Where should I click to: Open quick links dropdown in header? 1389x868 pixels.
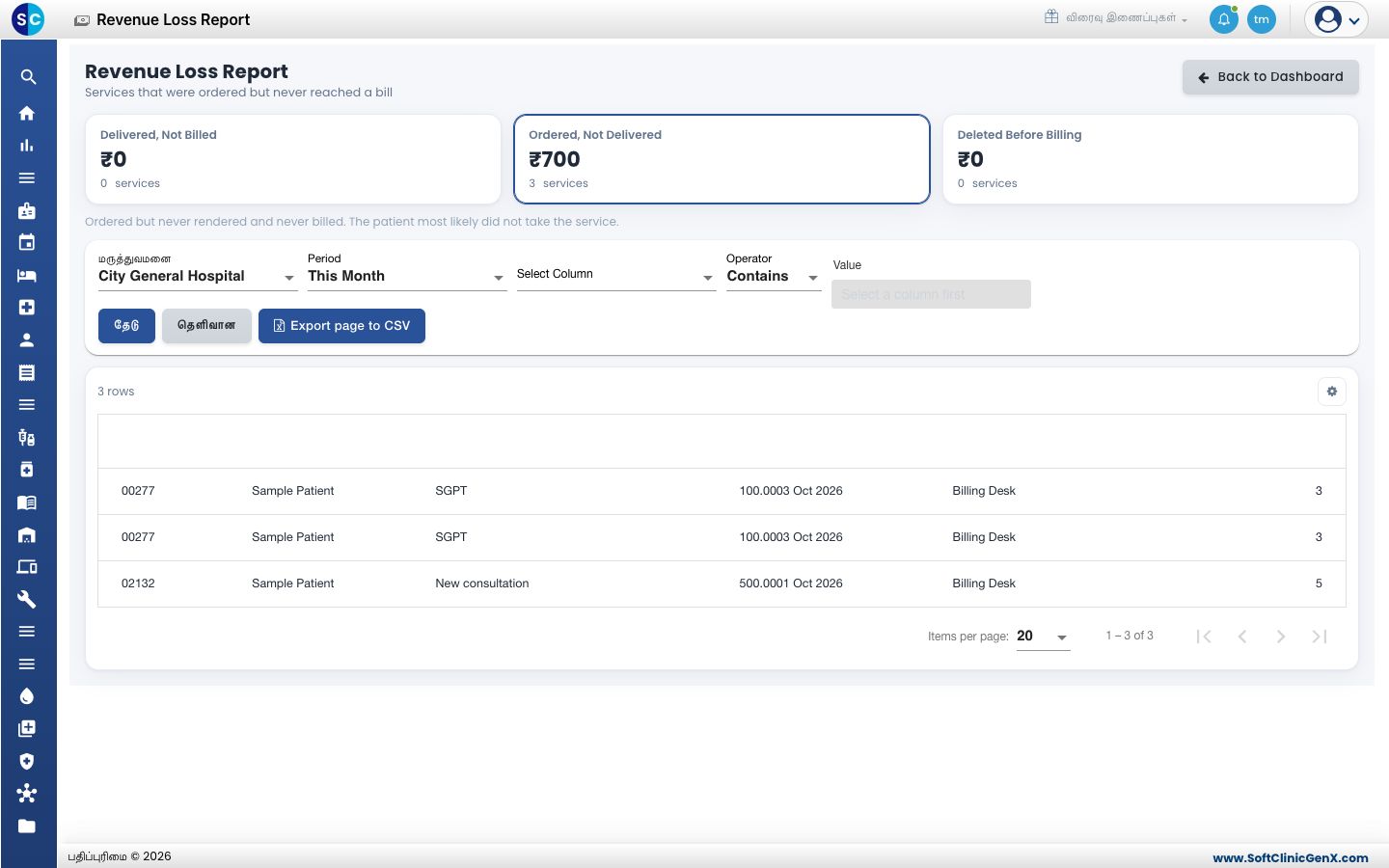coord(1116,17)
